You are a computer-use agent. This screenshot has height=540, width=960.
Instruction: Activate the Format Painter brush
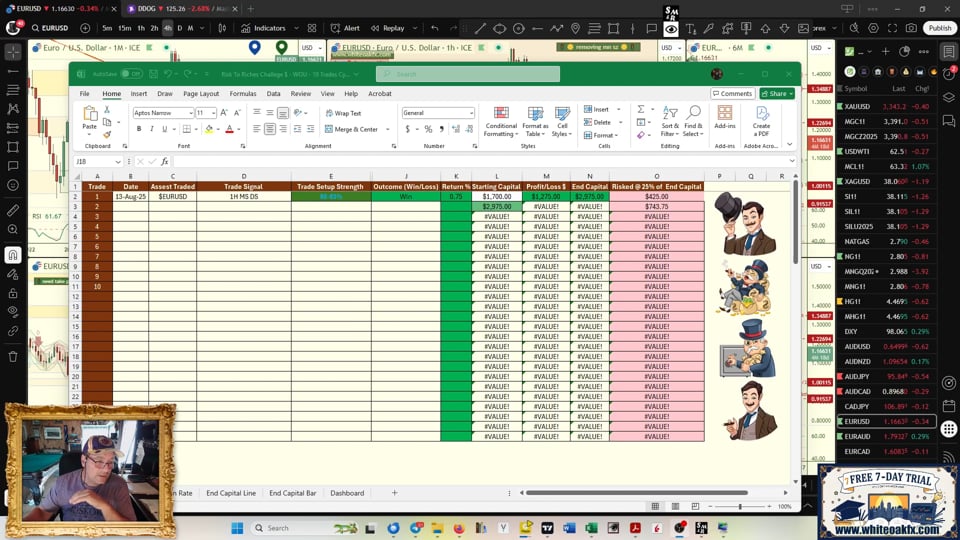pyautogui.click(x=107, y=134)
